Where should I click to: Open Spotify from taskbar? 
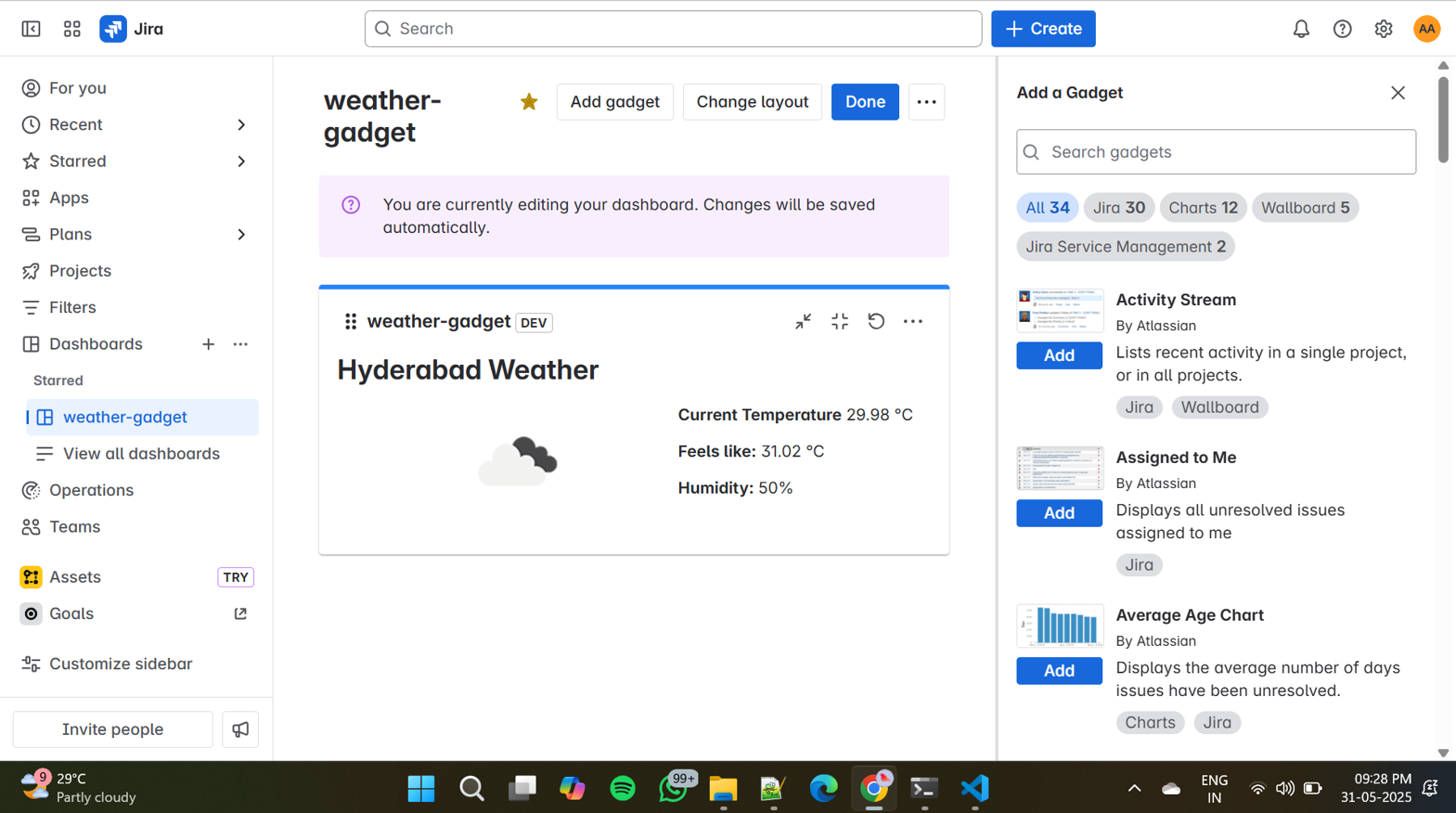click(623, 789)
